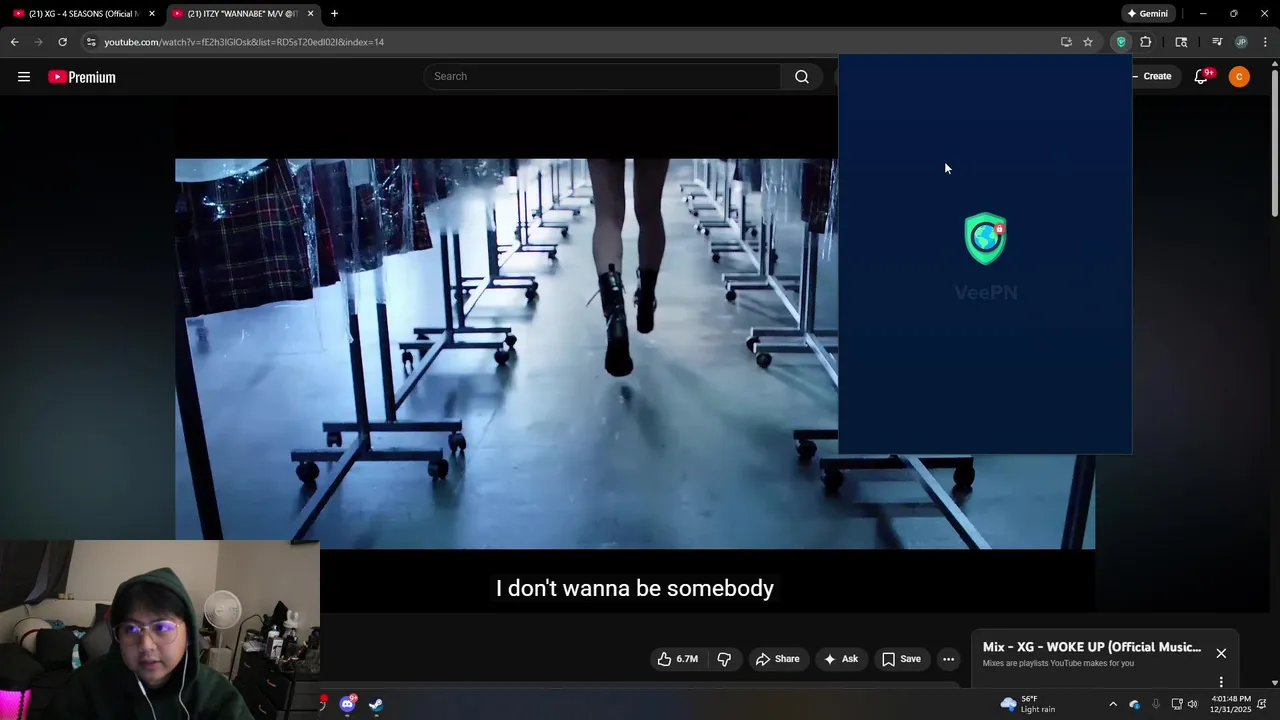Open the Chrome three-dot menu
Screen dimensions: 1280x720
(1266, 42)
